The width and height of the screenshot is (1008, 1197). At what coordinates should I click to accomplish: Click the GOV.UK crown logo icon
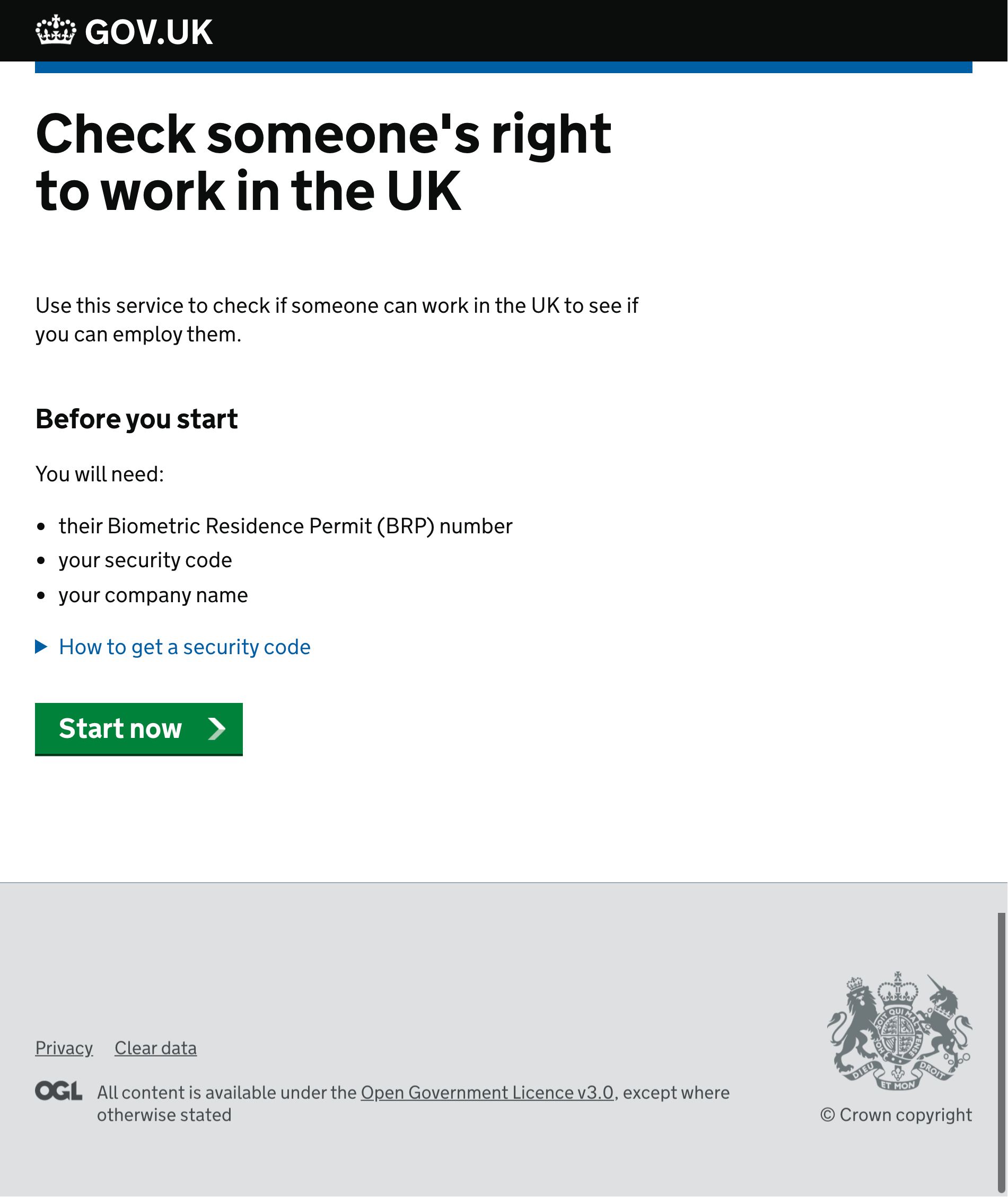click(x=56, y=30)
